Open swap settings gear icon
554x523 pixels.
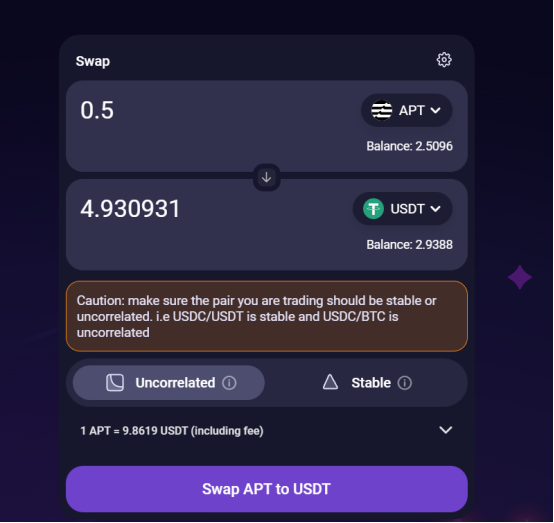[x=444, y=60]
